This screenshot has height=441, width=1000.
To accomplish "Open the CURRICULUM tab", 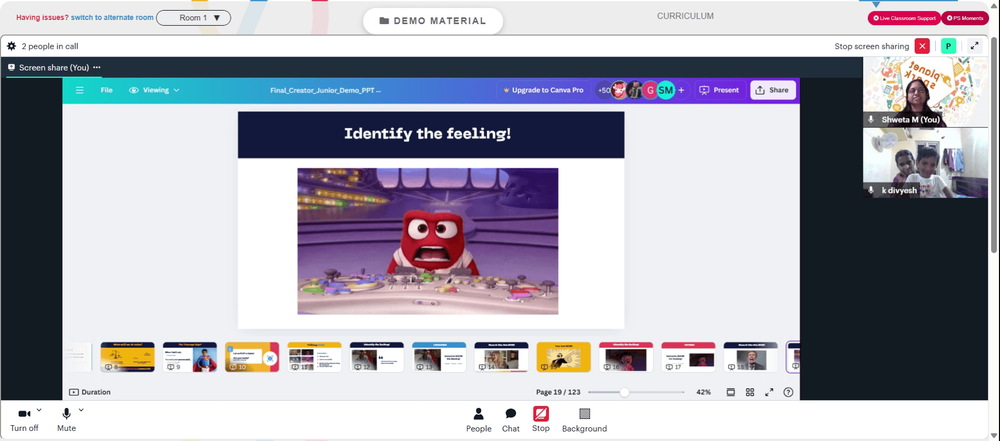I will tap(685, 16).
